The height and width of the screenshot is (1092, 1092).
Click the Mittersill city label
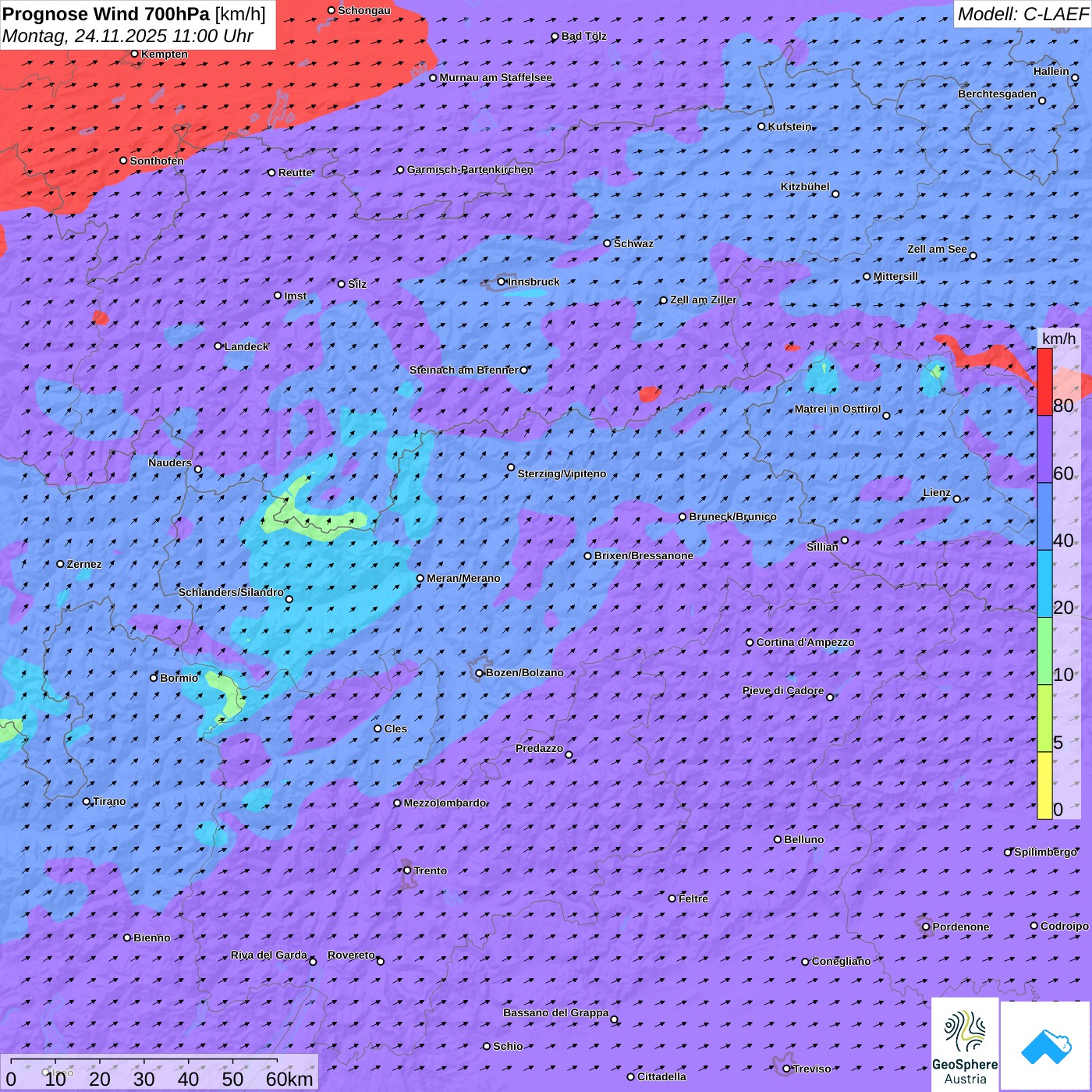[896, 276]
